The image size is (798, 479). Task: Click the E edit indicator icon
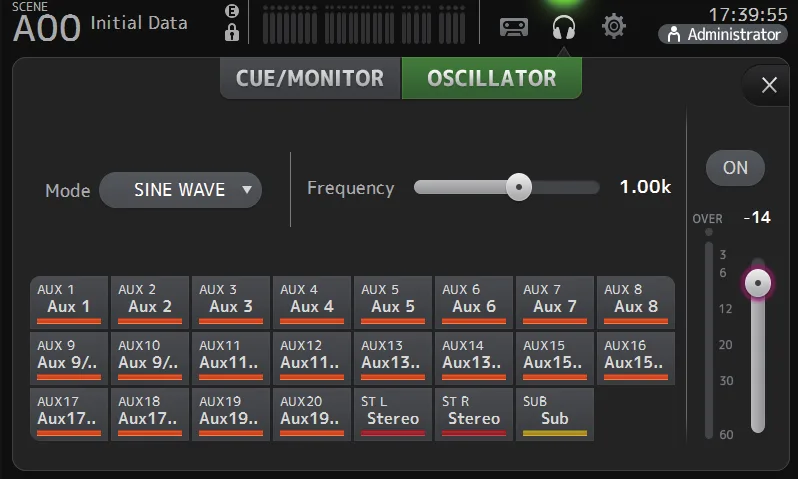(x=232, y=11)
